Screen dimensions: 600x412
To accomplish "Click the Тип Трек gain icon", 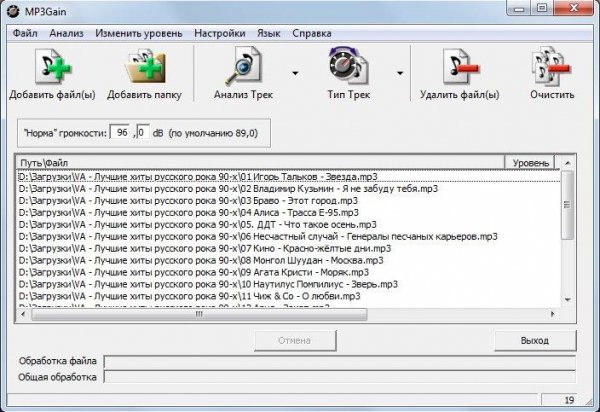I will click(348, 65).
